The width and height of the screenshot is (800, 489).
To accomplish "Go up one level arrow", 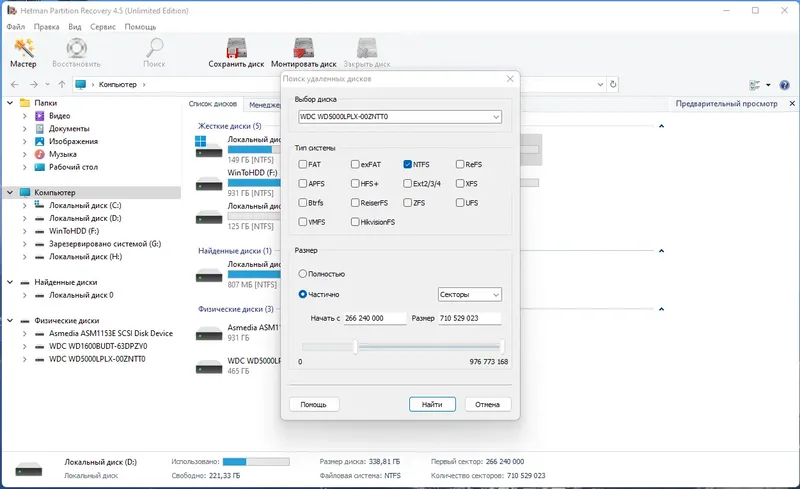I will click(62, 84).
